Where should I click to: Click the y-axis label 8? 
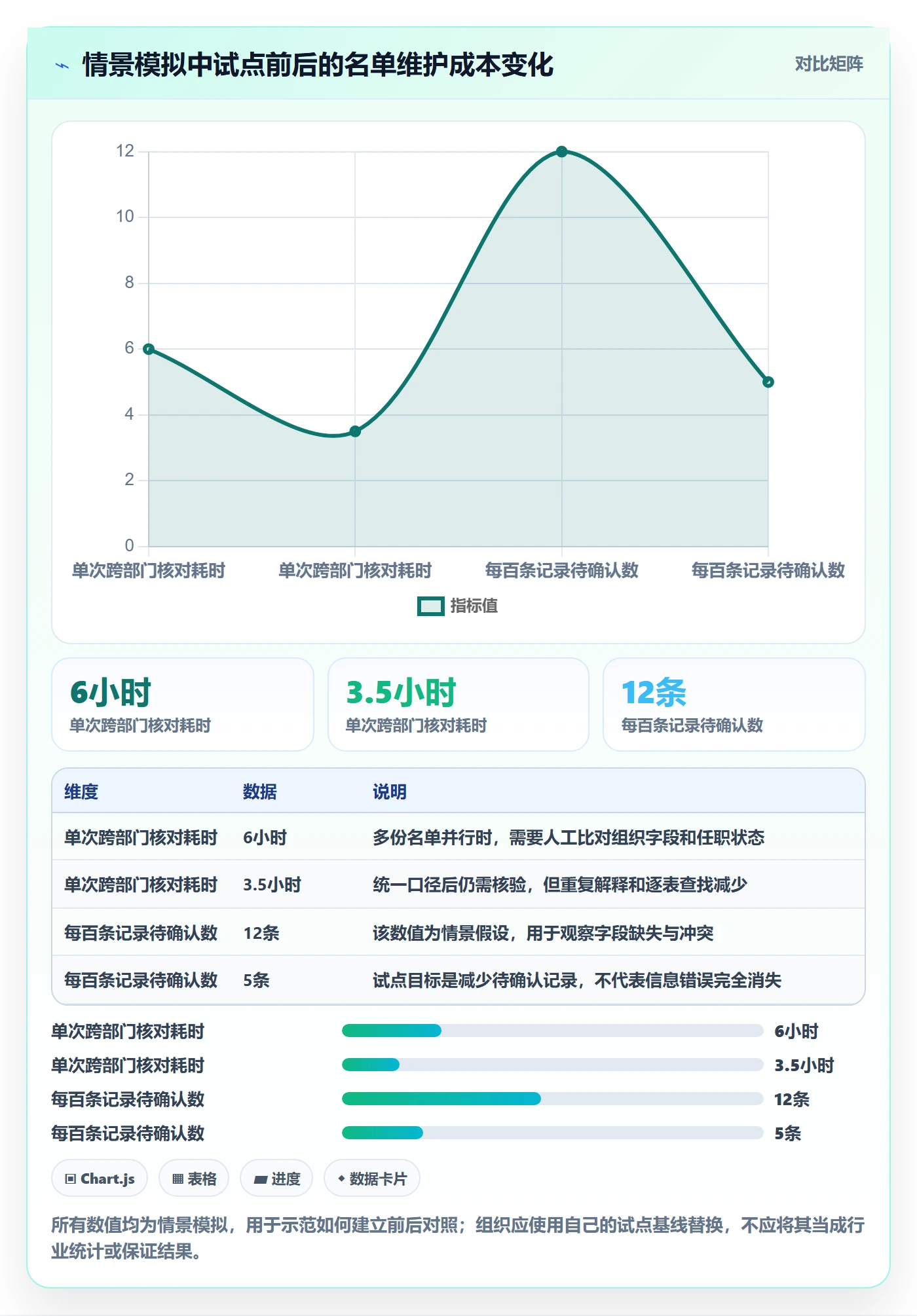click(129, 283)
